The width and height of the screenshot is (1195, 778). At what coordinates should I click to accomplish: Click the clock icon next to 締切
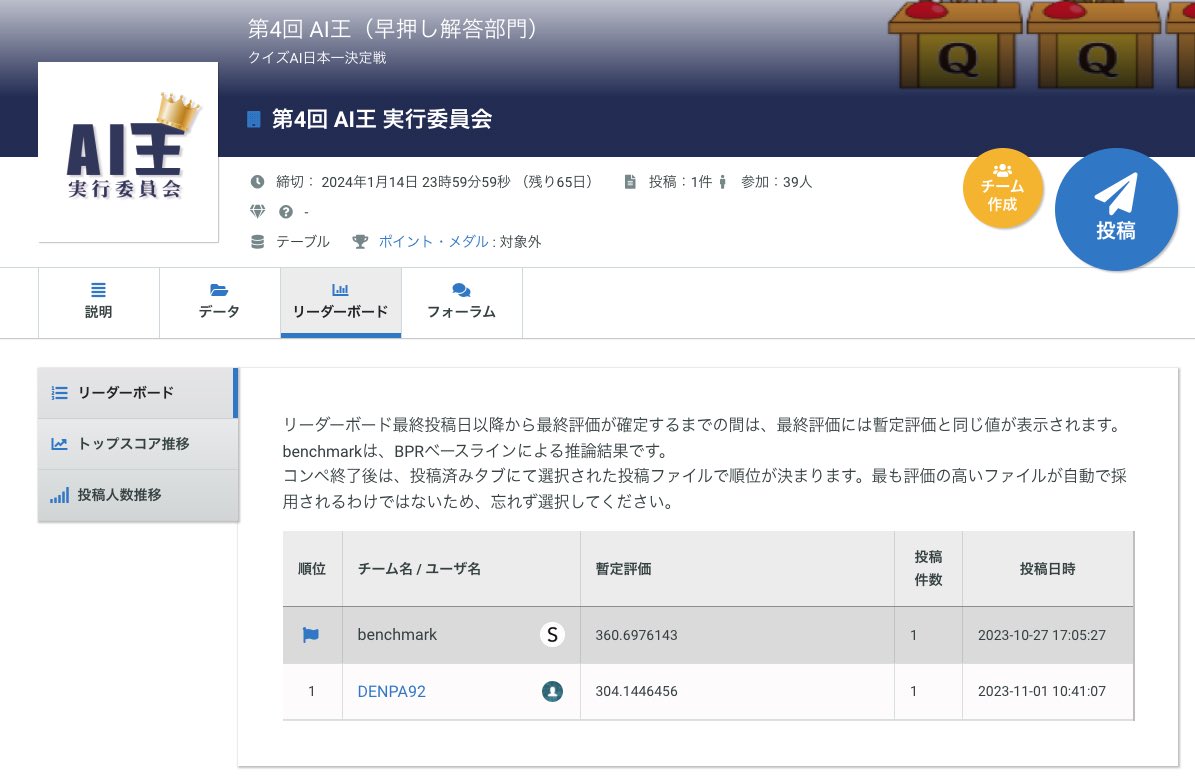(x=258, y=182)
